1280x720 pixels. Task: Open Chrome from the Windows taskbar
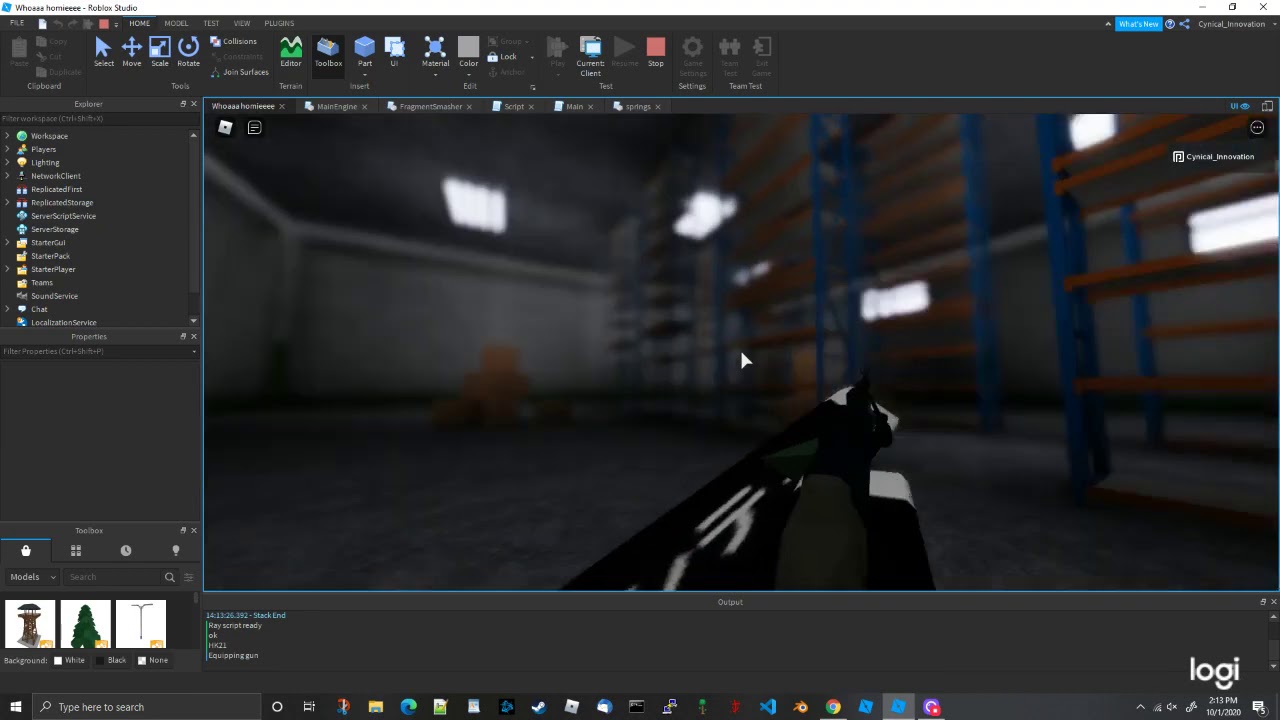click(x=833, y=707)
